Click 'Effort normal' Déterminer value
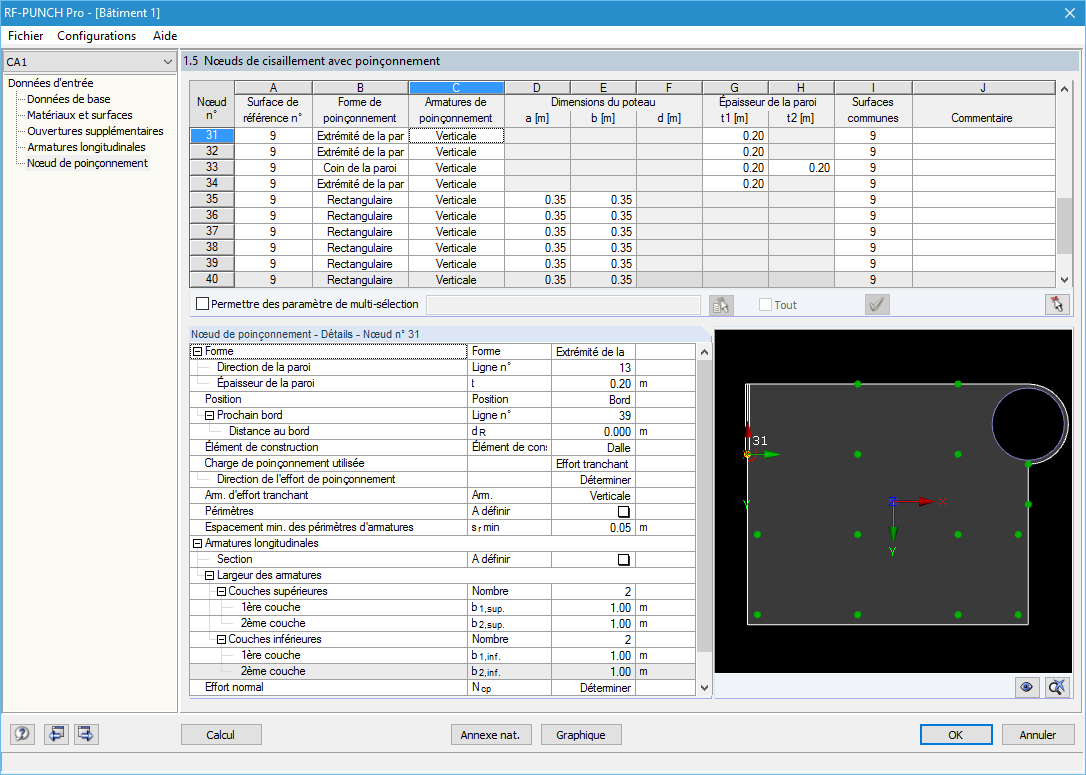Viewport: 1086px width, 775px height. point(593,688)
